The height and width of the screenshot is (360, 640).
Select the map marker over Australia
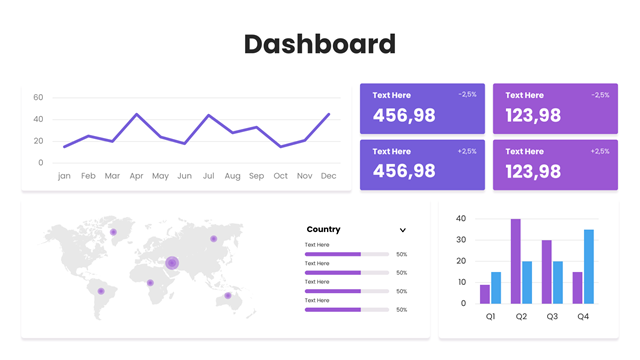(x=228, y=296)
